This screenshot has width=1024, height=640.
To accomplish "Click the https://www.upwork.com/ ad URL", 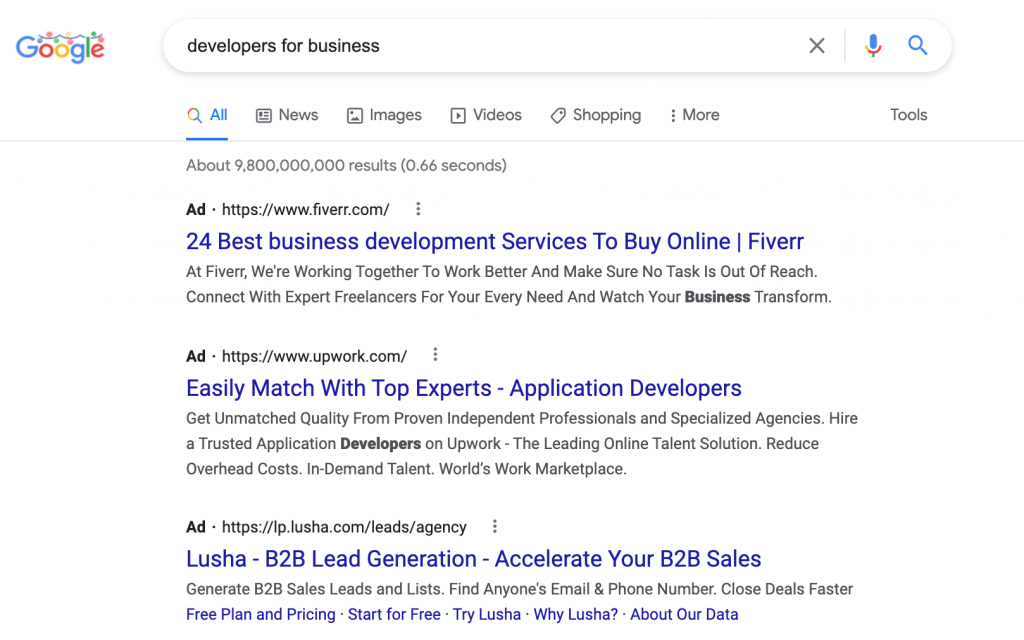I will 314,357.
